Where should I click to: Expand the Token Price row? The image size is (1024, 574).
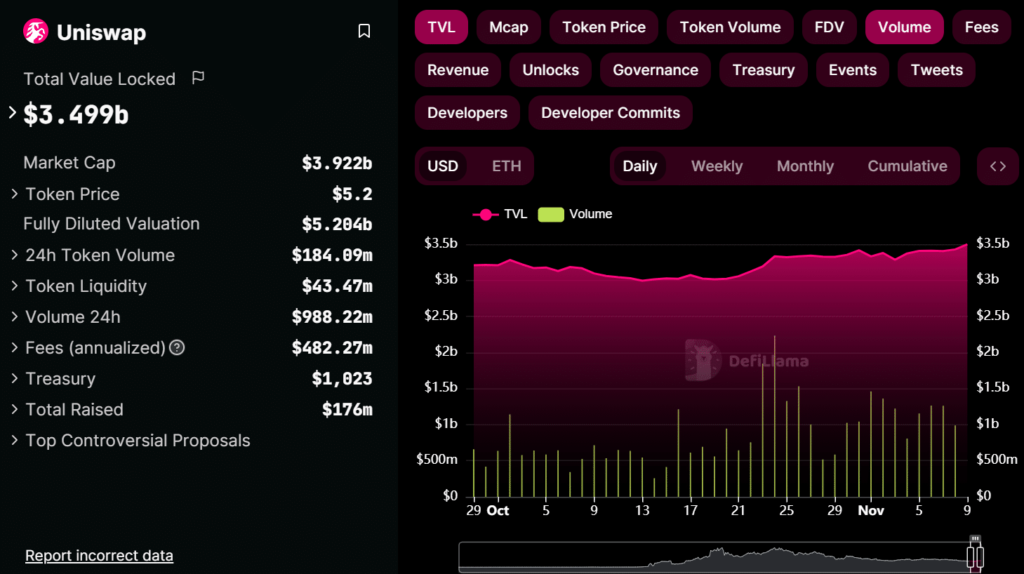coord(15,194)
